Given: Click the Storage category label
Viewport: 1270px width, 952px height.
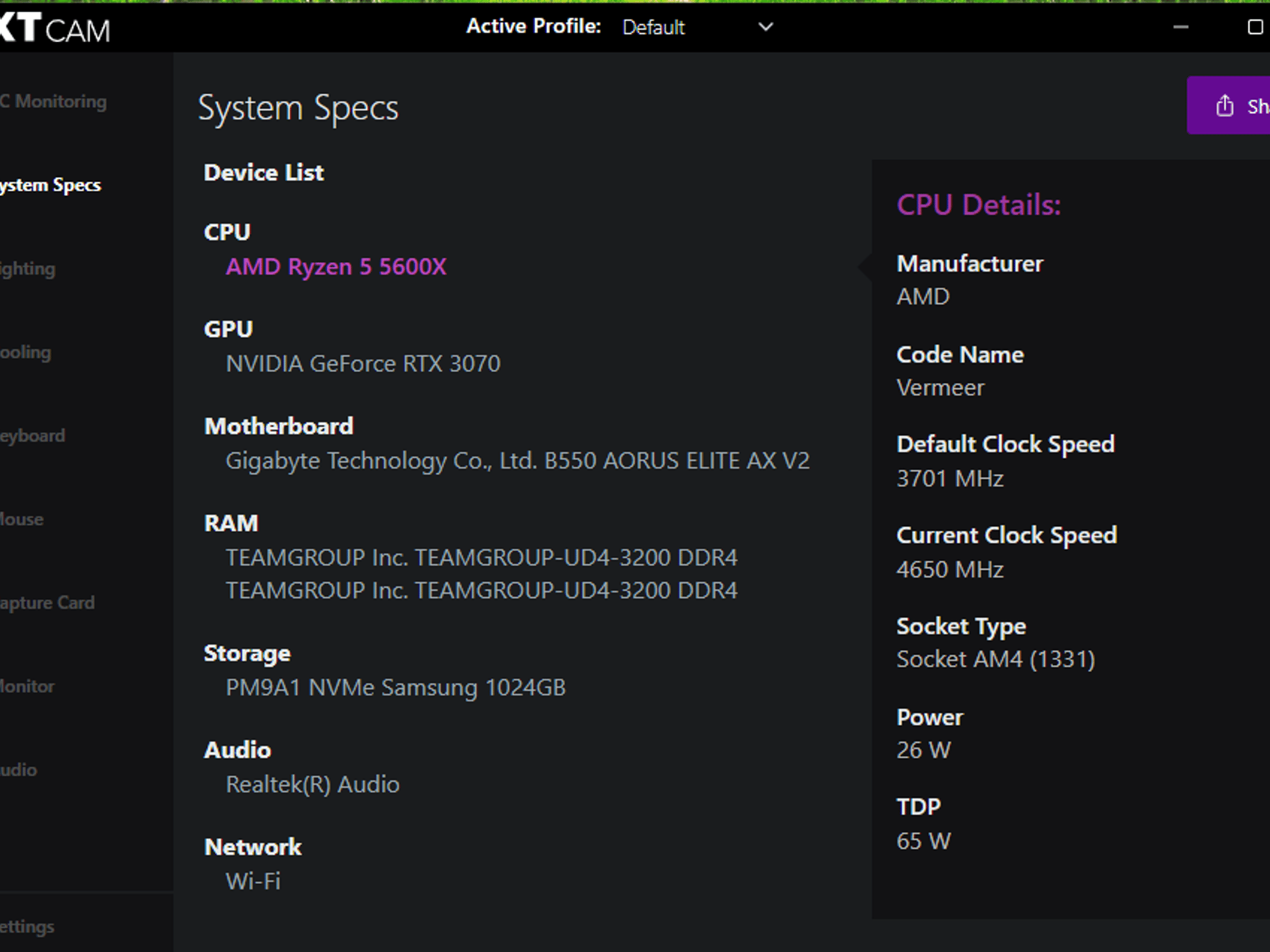Looking at the screenshot, I should [x=247, y=654].
